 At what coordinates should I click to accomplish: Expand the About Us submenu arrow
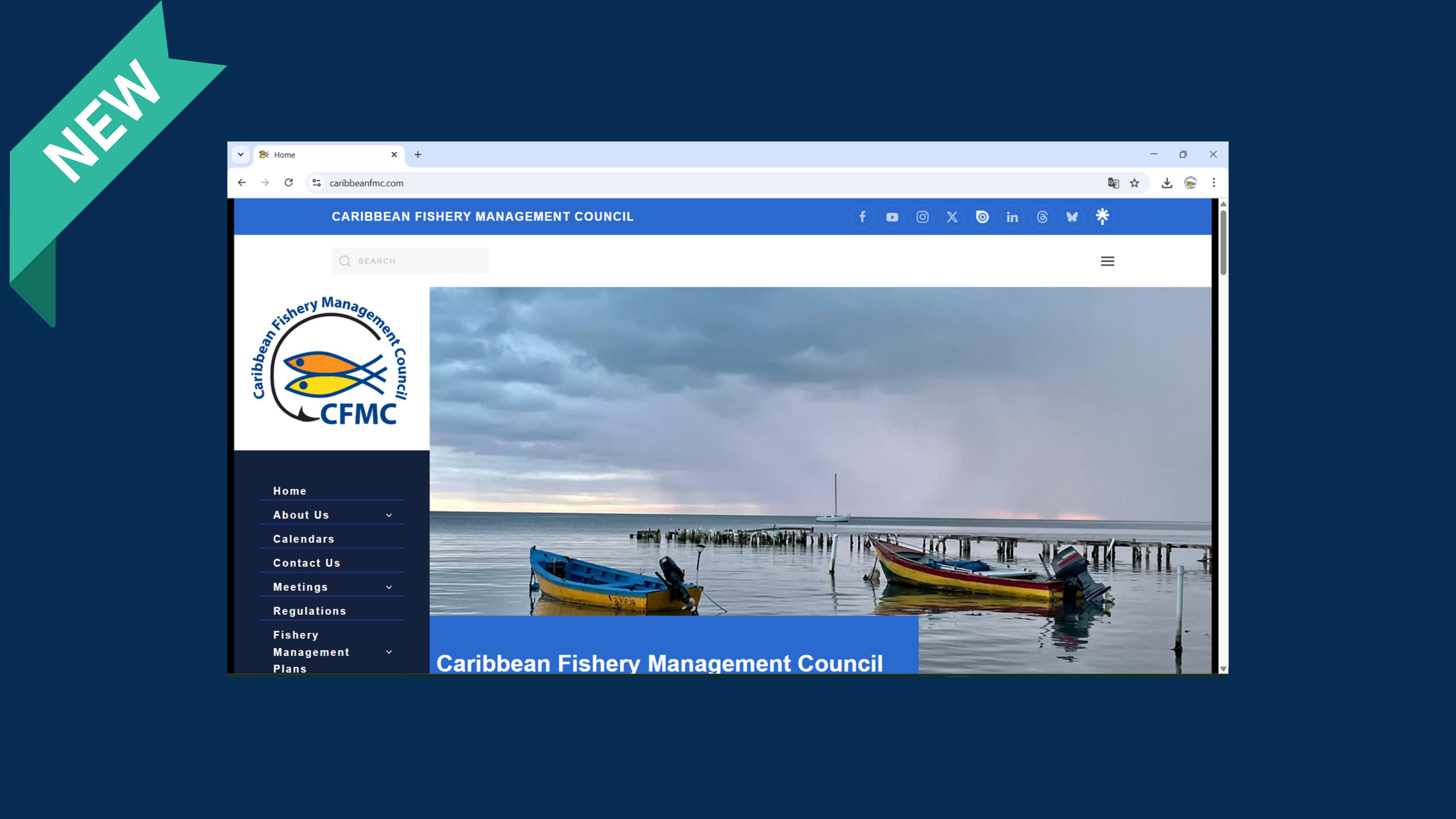click(389, 515)
